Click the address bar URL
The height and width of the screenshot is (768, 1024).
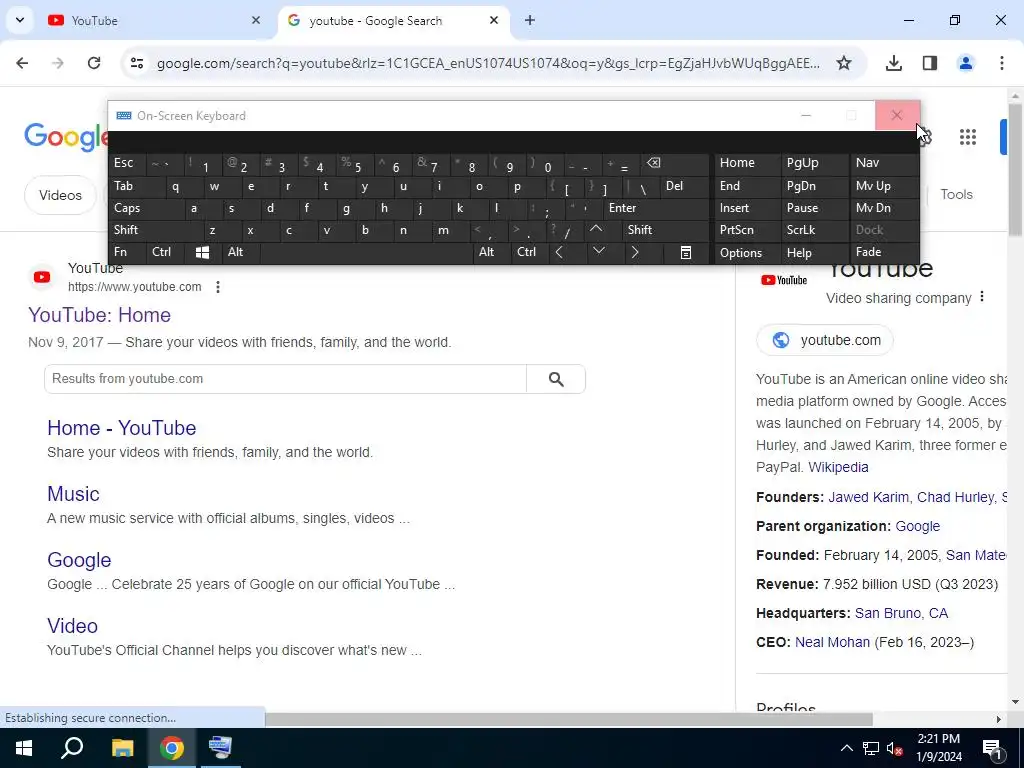(488, 63)
